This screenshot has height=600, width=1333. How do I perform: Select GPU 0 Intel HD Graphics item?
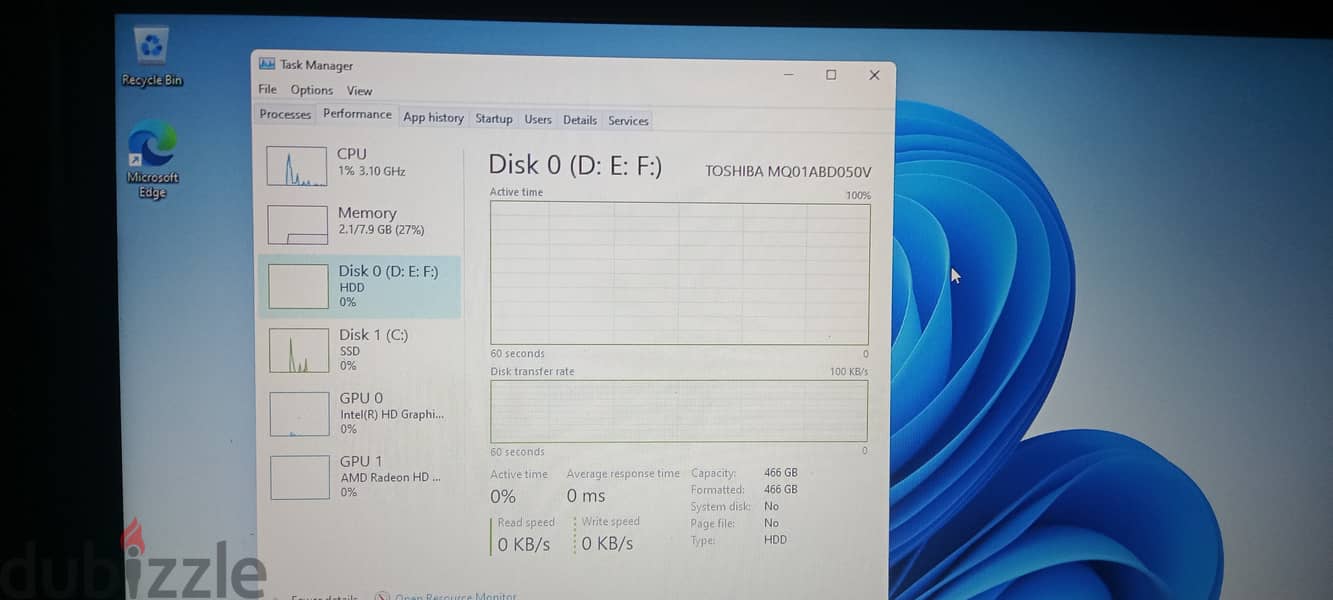click(361, 413)
